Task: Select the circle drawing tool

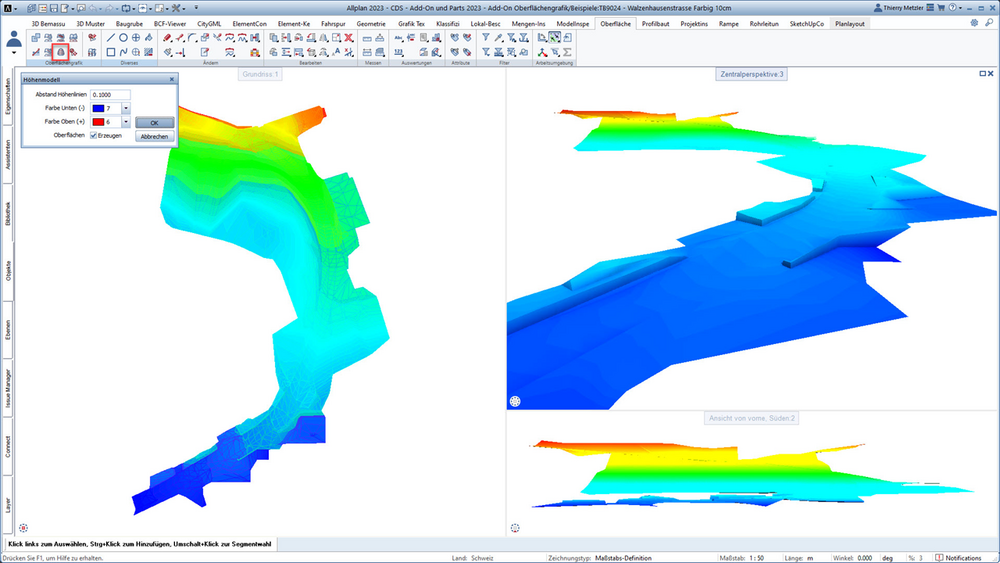Action: click(123, 38)
